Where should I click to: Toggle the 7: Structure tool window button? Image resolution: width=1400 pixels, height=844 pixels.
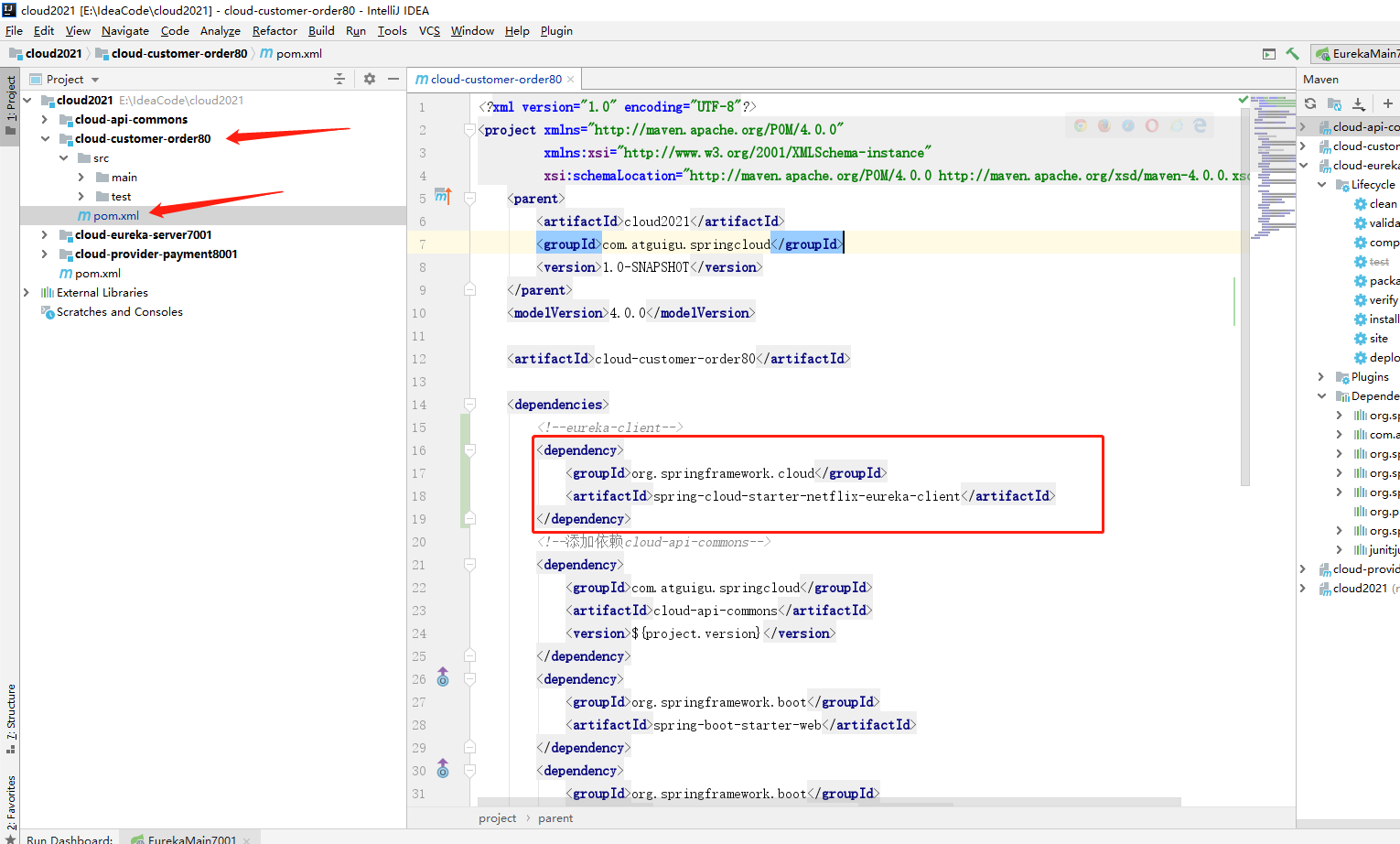pos(10,720)
